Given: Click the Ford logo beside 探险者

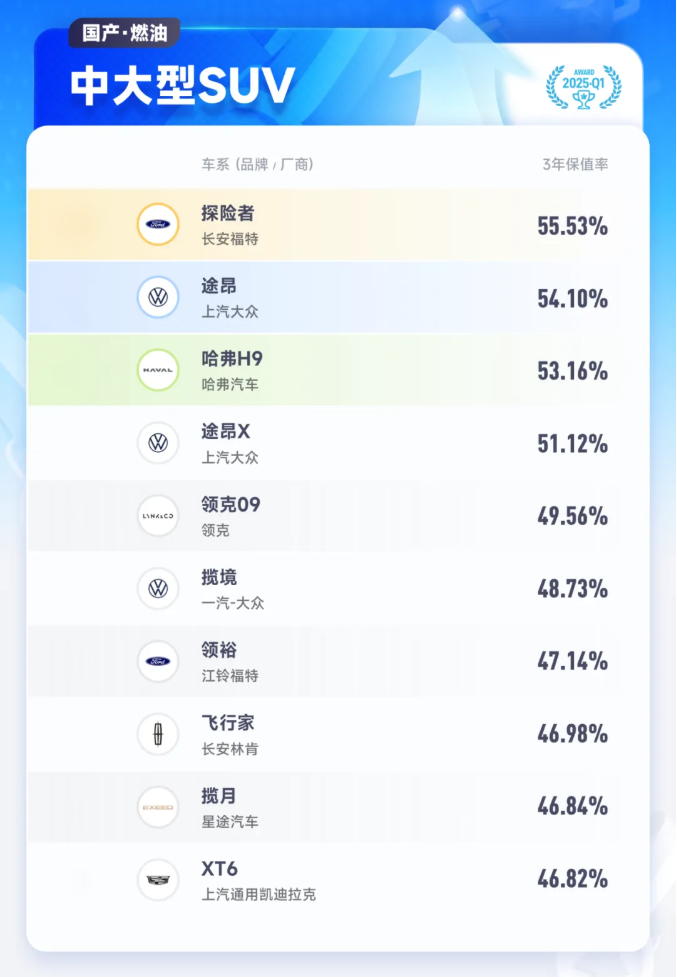Looking at the screenshot, I should click(158, 225).
